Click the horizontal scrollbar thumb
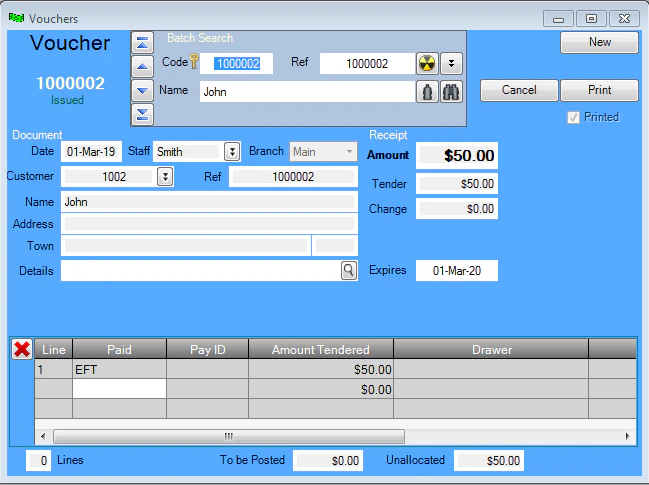Viewport: 649px width, 485px height. pyautogui.click(x=229, y=436)
